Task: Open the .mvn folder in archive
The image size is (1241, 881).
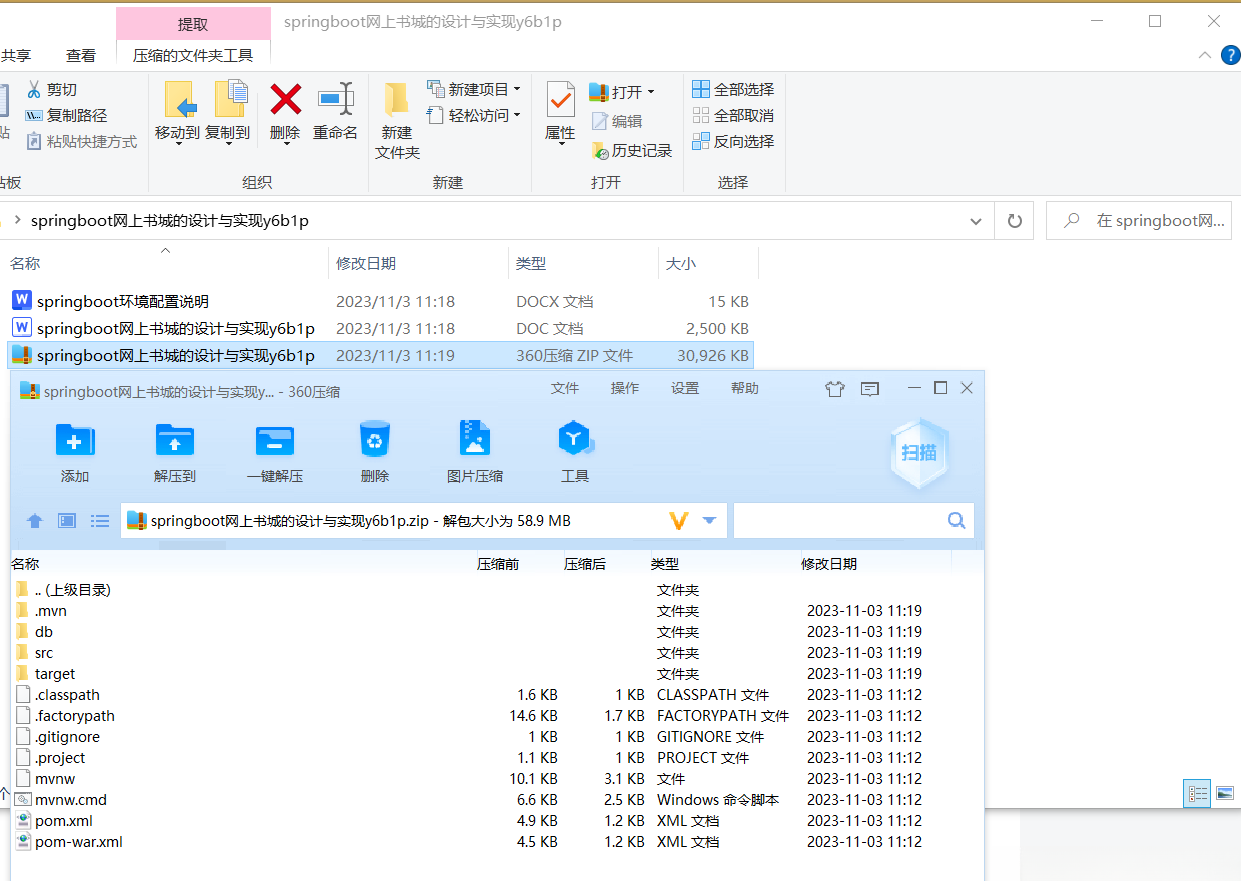Action: pos(51,611)
